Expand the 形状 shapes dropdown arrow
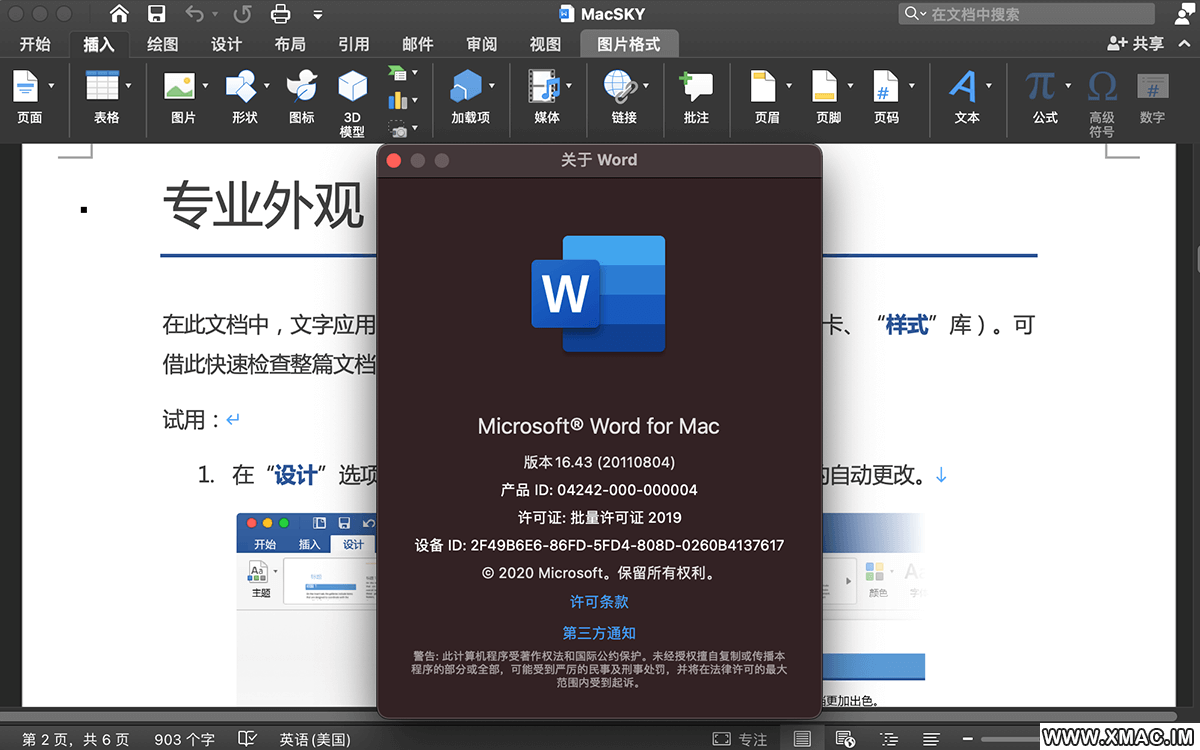This screenshot has width=1200, height=750. (x=267, y=86)
